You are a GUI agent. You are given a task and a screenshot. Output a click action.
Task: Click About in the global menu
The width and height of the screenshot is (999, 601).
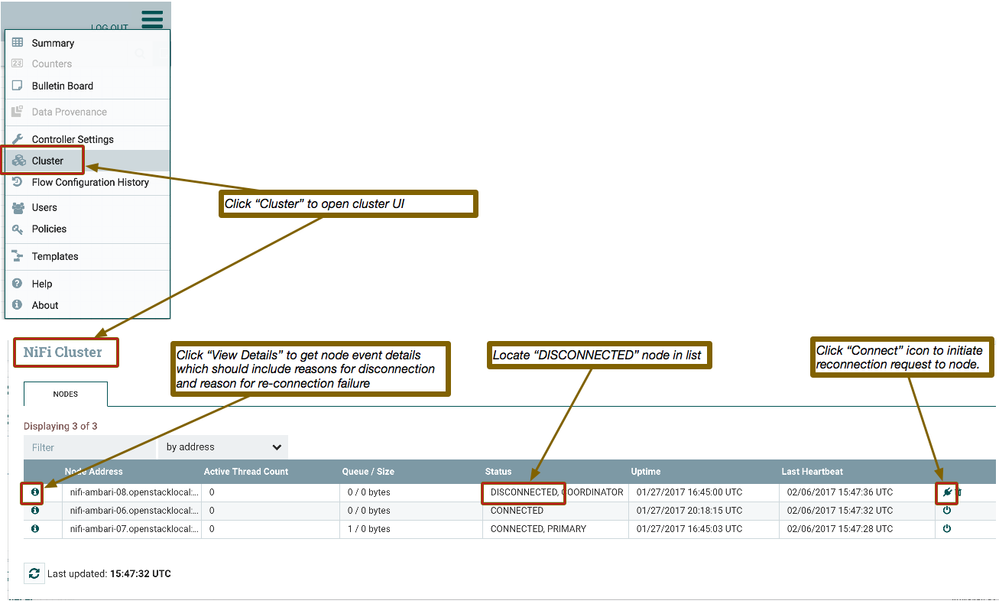tap(45, 305)
